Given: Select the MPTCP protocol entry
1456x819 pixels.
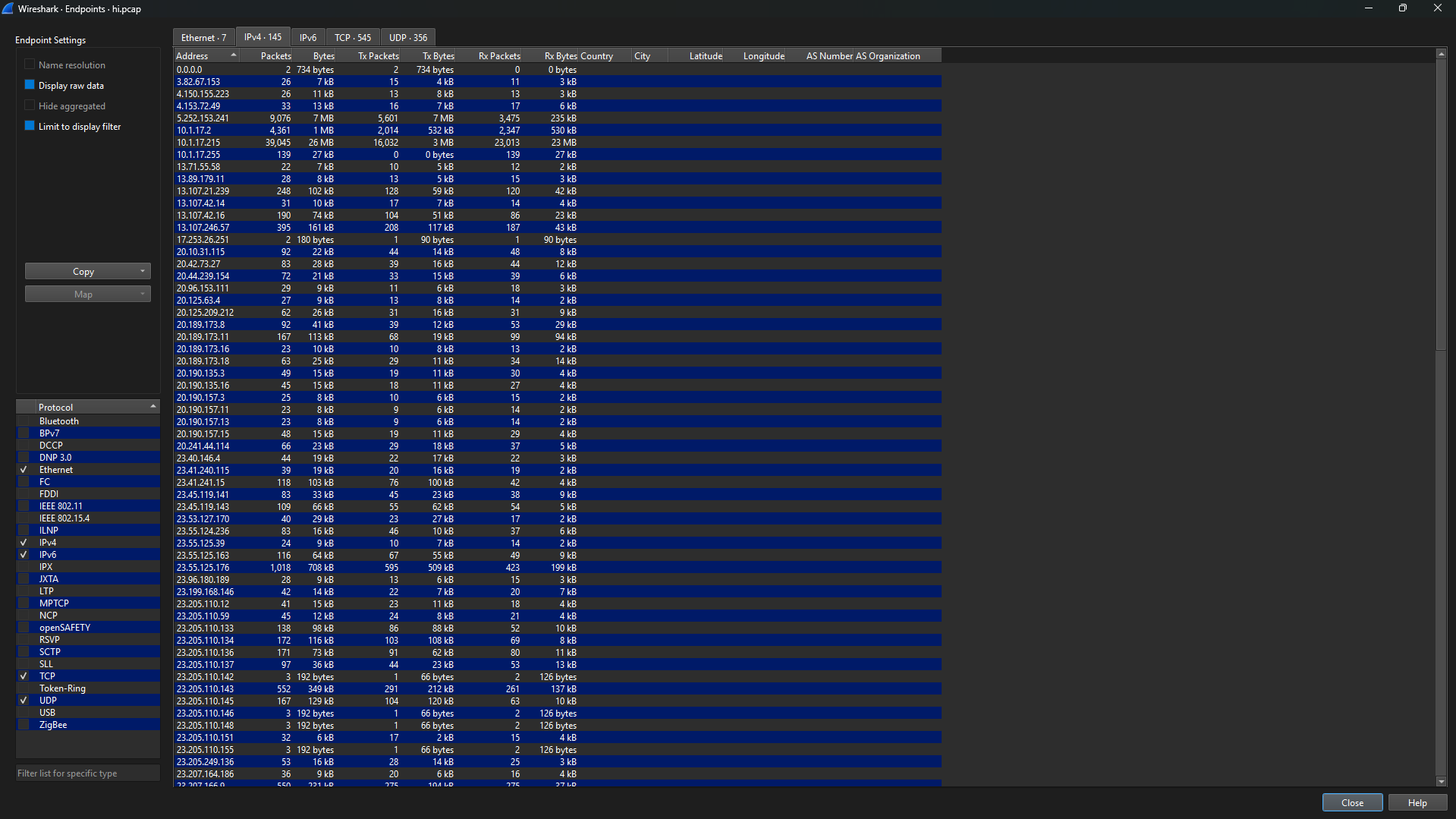Looking at the screenshot, I should [88, 603].
